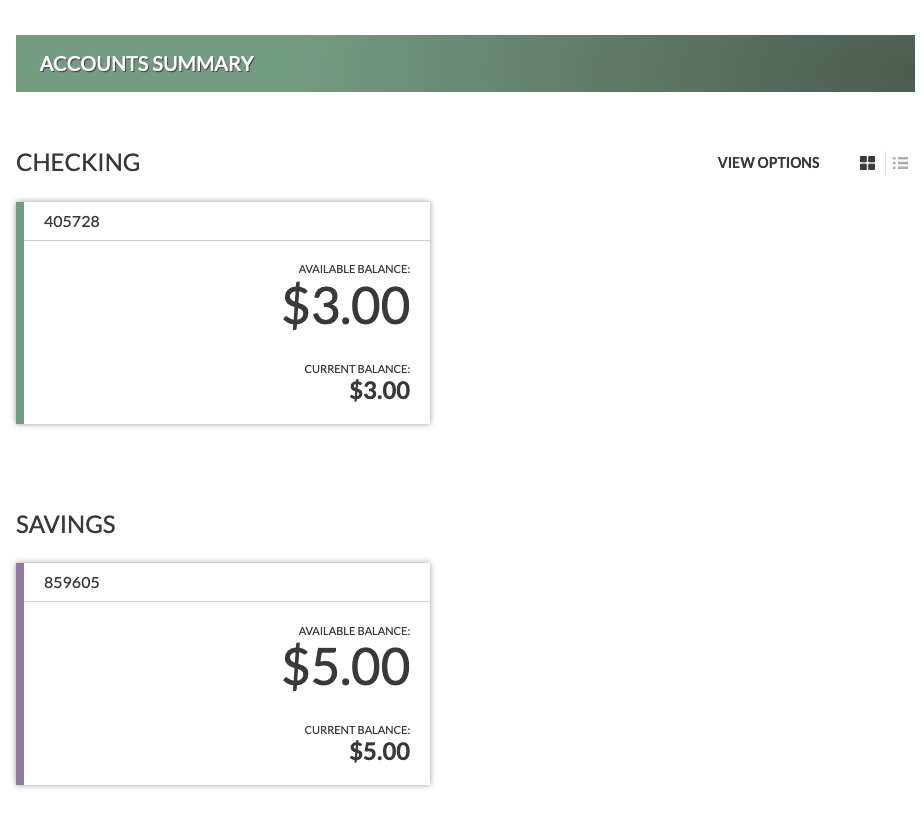
Task: Switch to grid view icon
Action: pos(867,163)
